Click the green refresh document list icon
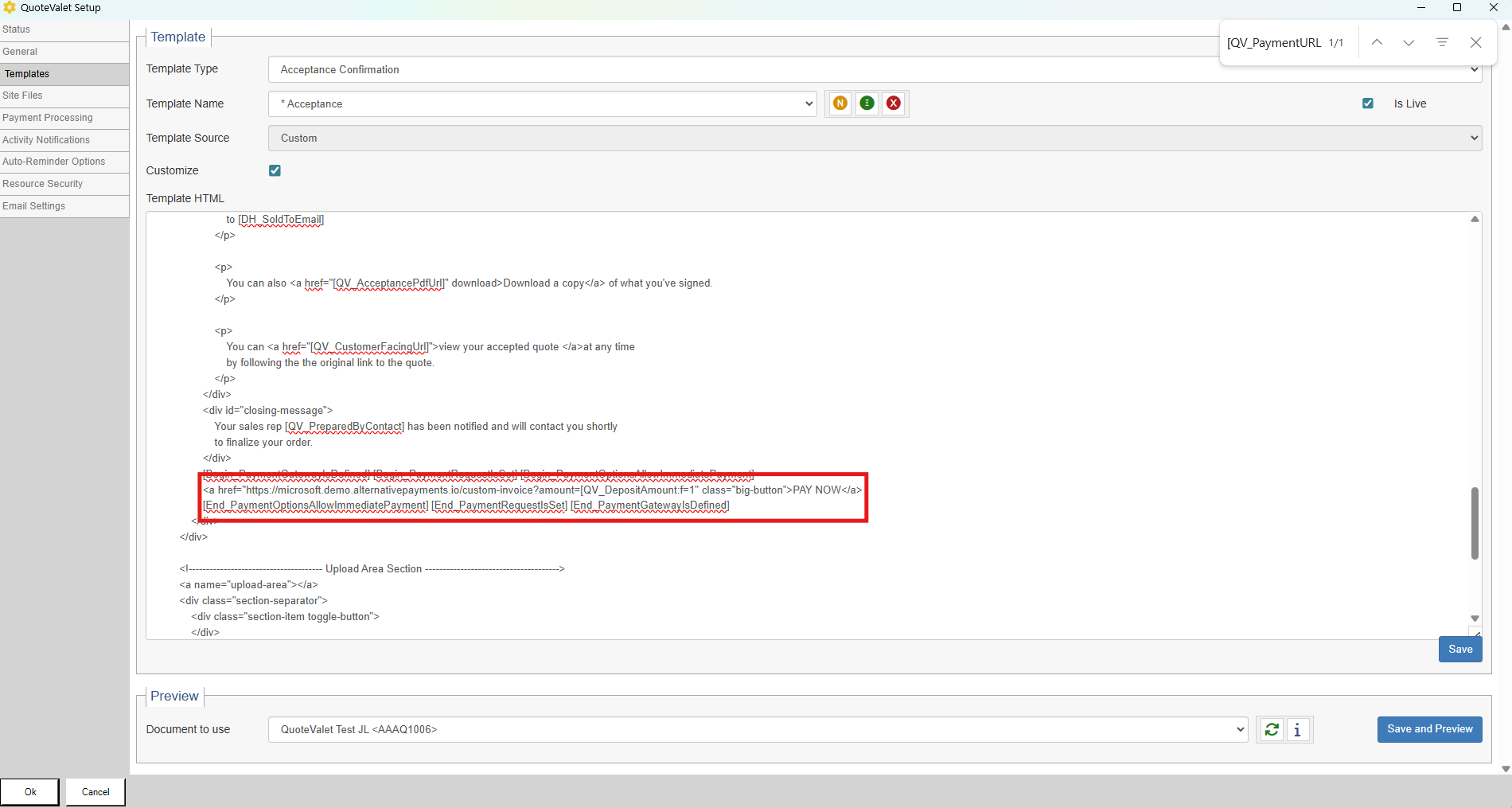Image resolution: width=1512 pixels, height=808 pixels. pos(1272,729)
